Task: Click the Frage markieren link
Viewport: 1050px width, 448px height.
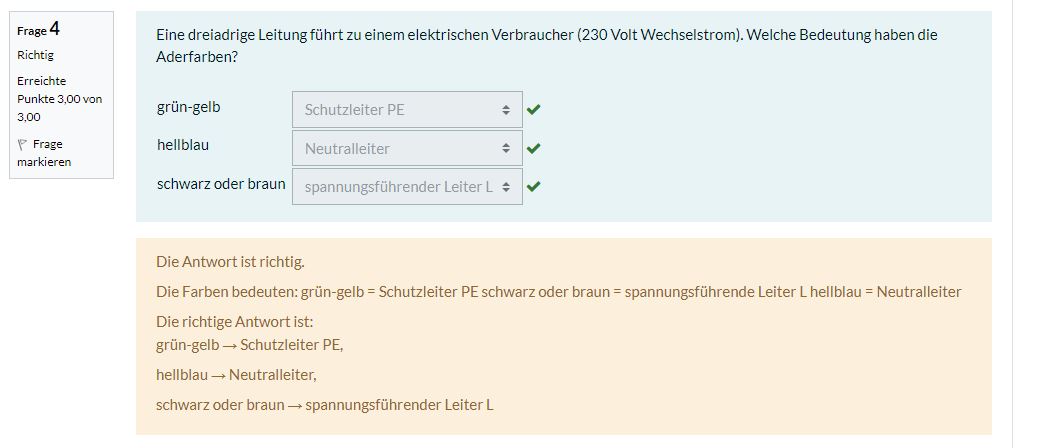Action: (x=44, y=153)
